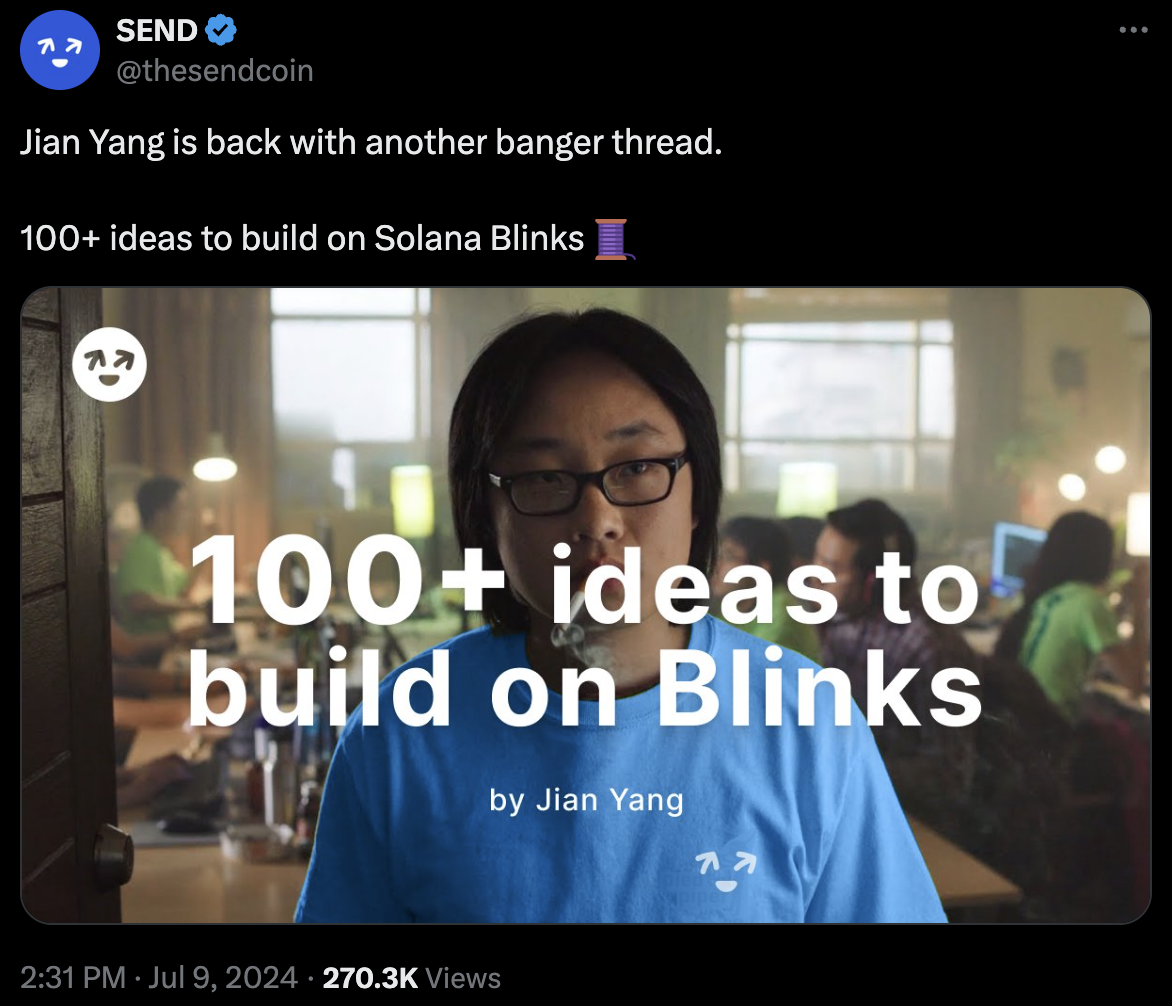The width and height of the screenshot is (1172, 1006).
Task: Click the smiley logo on the blue shirt
Action: point(726,871)
